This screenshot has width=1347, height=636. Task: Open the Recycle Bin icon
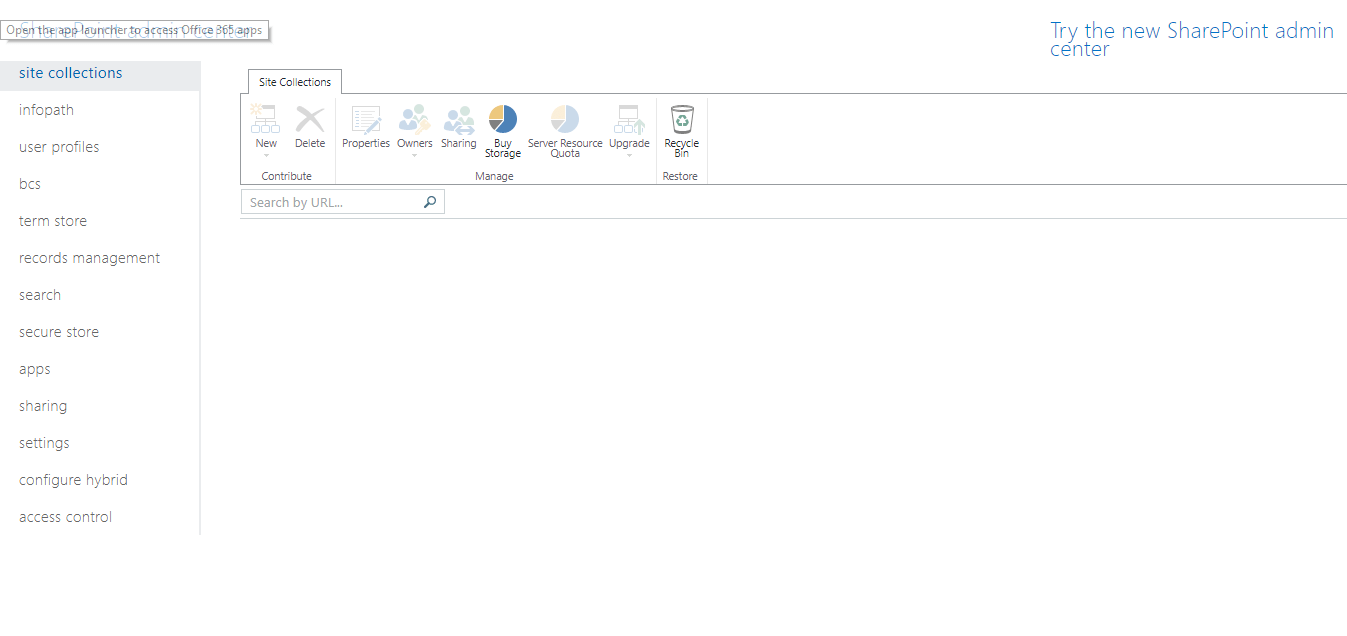[x=682, y=120]
